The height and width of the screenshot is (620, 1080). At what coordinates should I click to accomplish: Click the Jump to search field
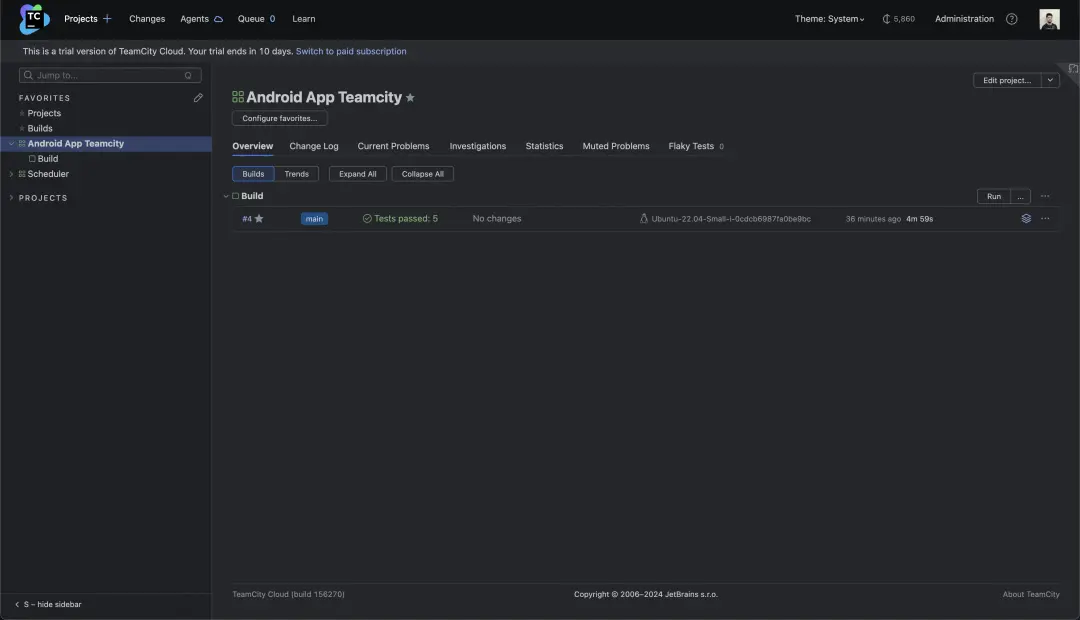(110, 75)
